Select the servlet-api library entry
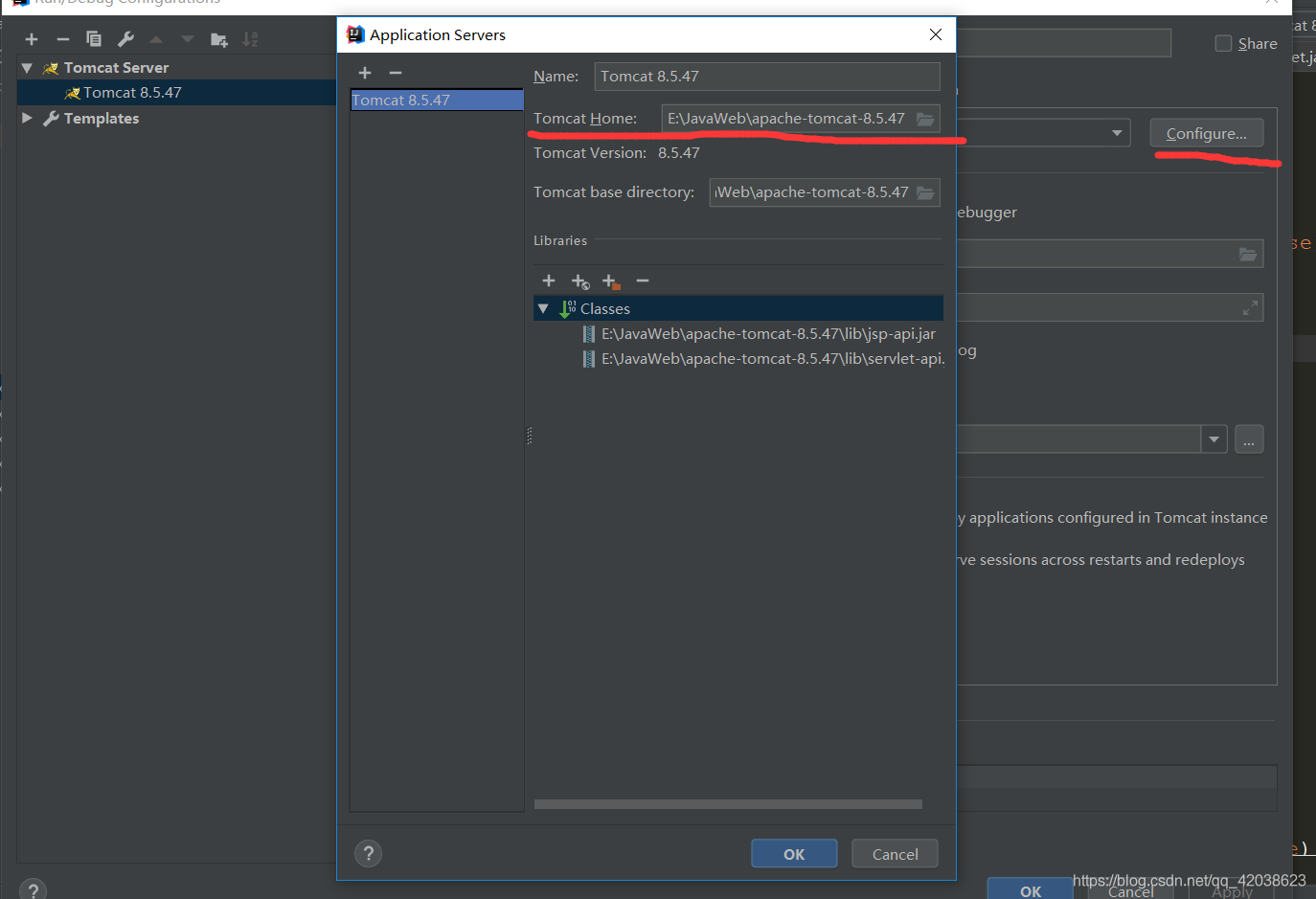The image size is (1316, 899). pyautogui.click(x=763, y=359)
